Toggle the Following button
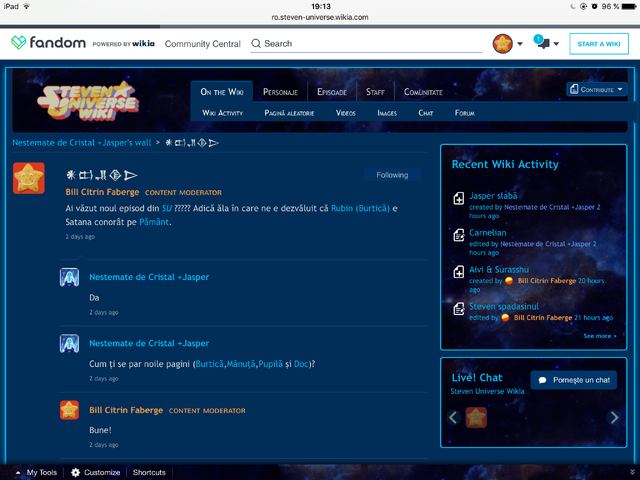Screen dimensions: 640x480 [392, 175]
